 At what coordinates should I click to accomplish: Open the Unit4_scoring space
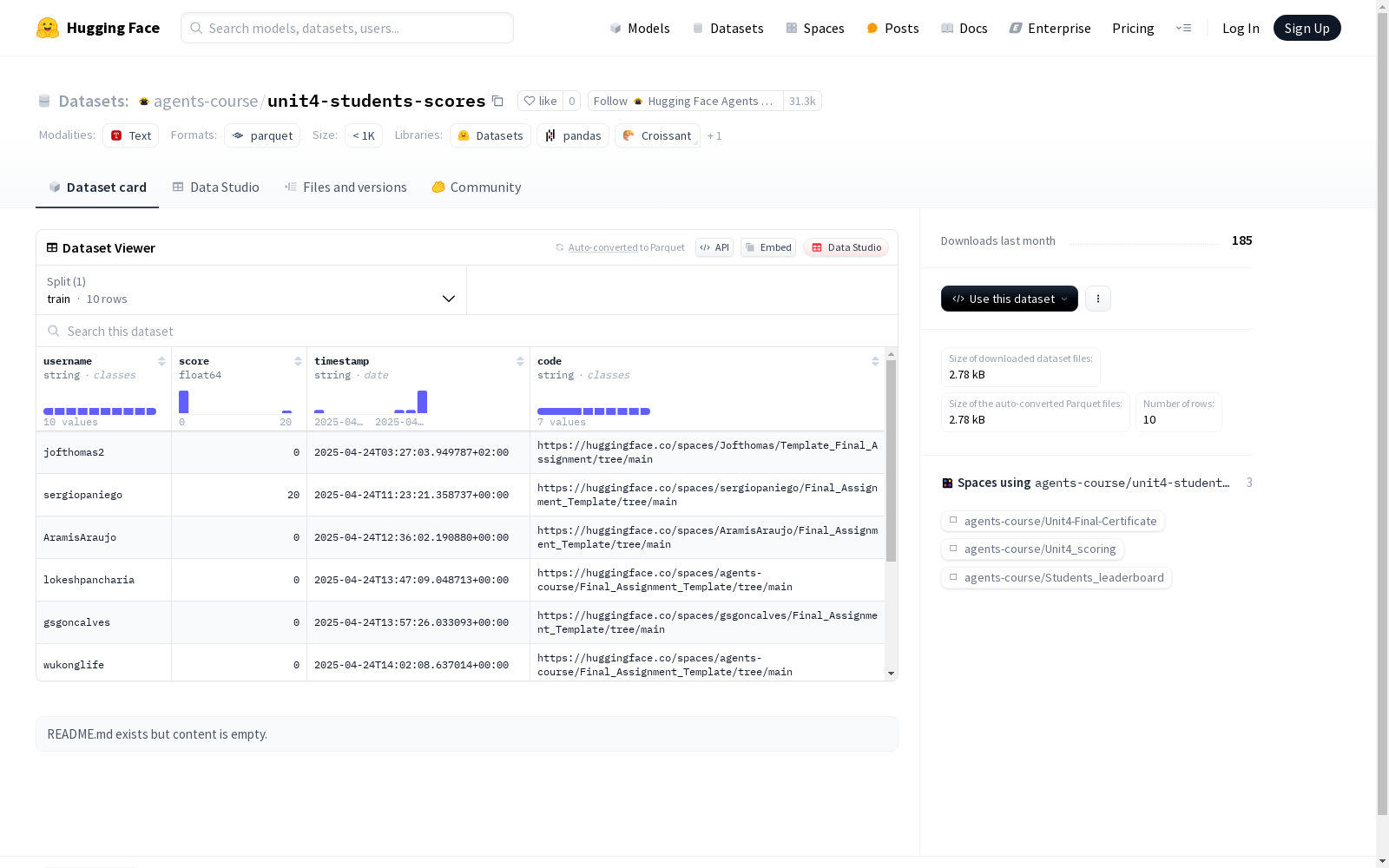tap(1033, 549)
